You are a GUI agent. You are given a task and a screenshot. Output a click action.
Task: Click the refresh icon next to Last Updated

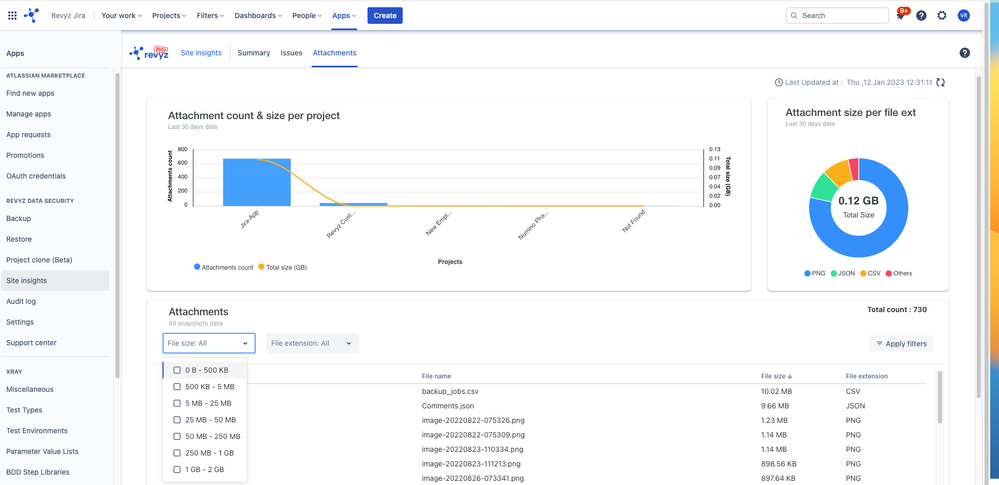[x=940, y=82]
